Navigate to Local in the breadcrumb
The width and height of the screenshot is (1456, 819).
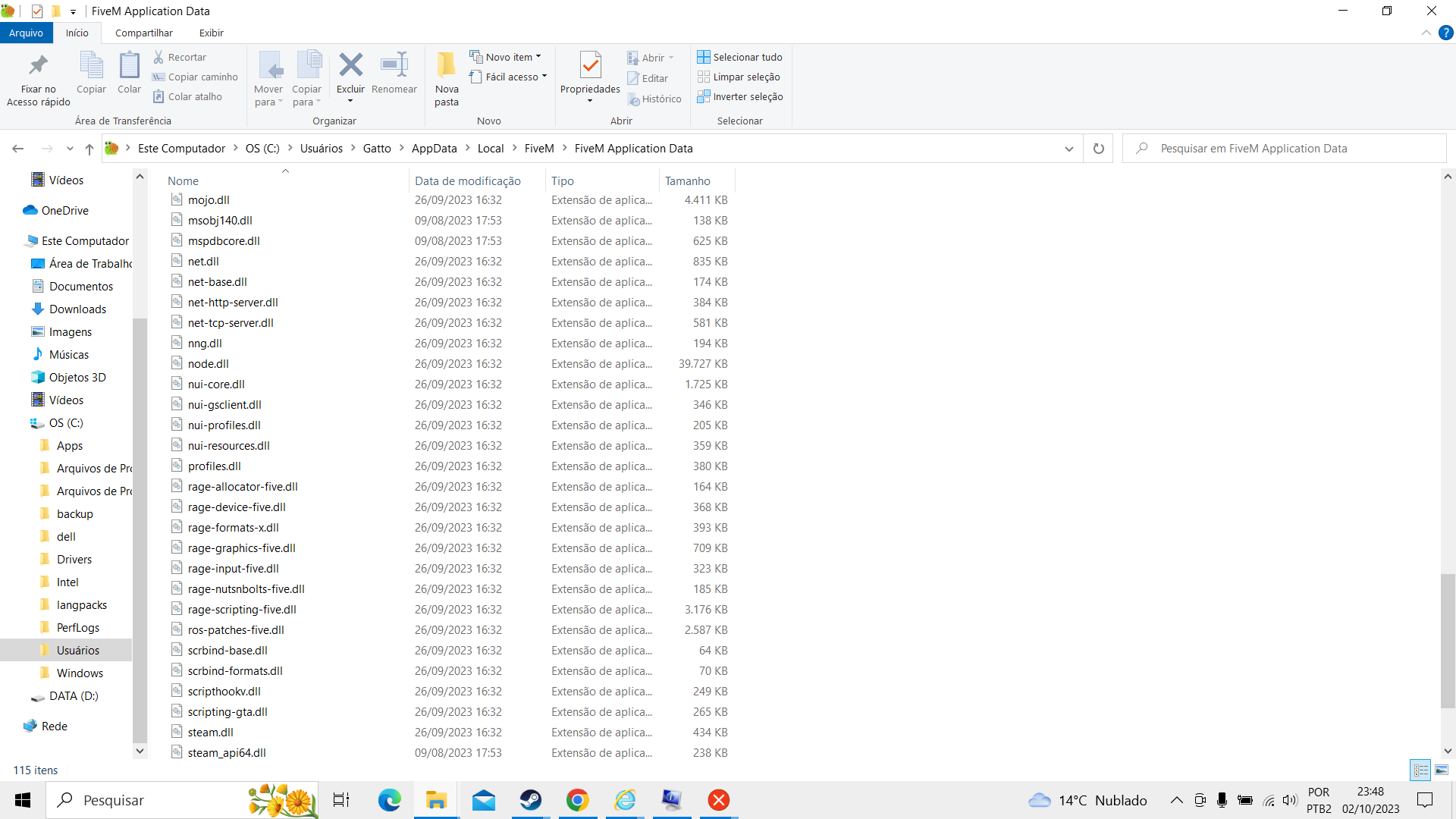[491, 149]
